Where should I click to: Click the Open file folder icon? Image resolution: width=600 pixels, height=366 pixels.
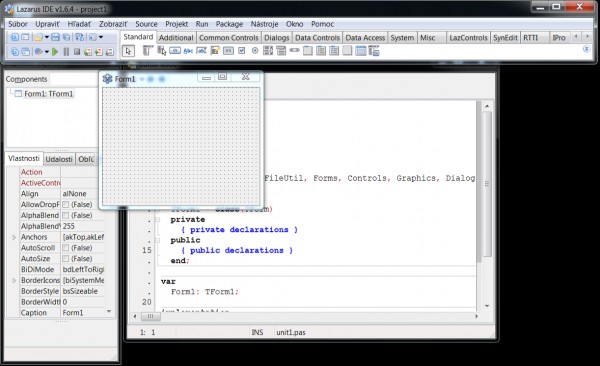tap(38, 37)
